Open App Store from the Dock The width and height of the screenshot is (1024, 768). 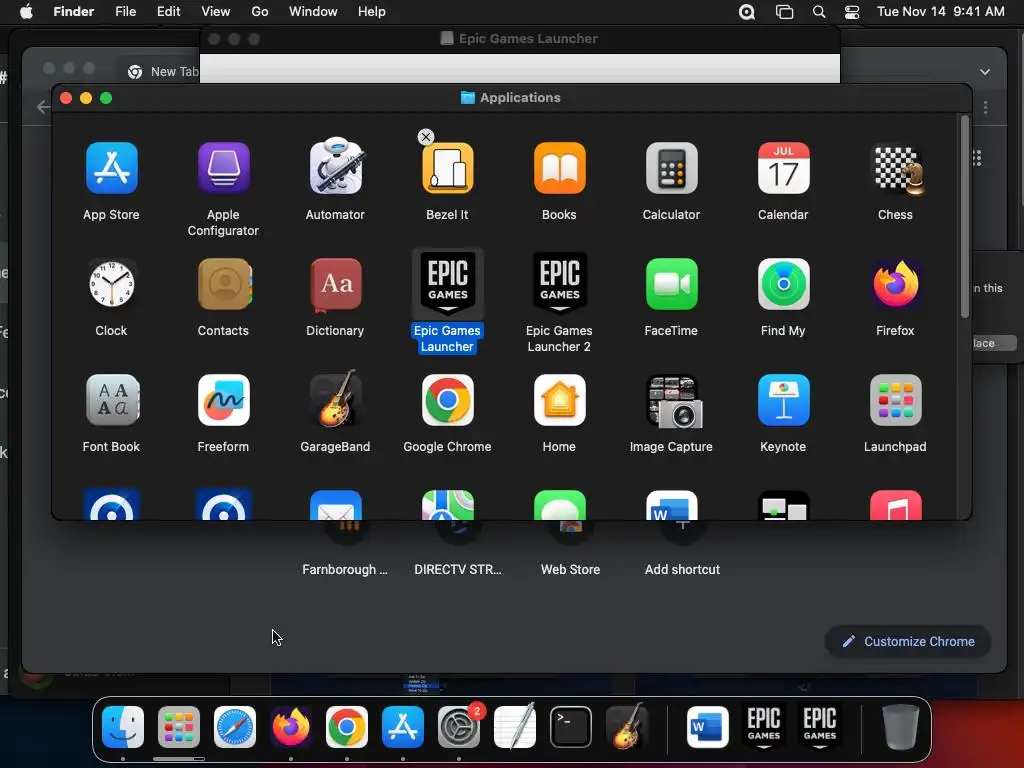point(403,727)
